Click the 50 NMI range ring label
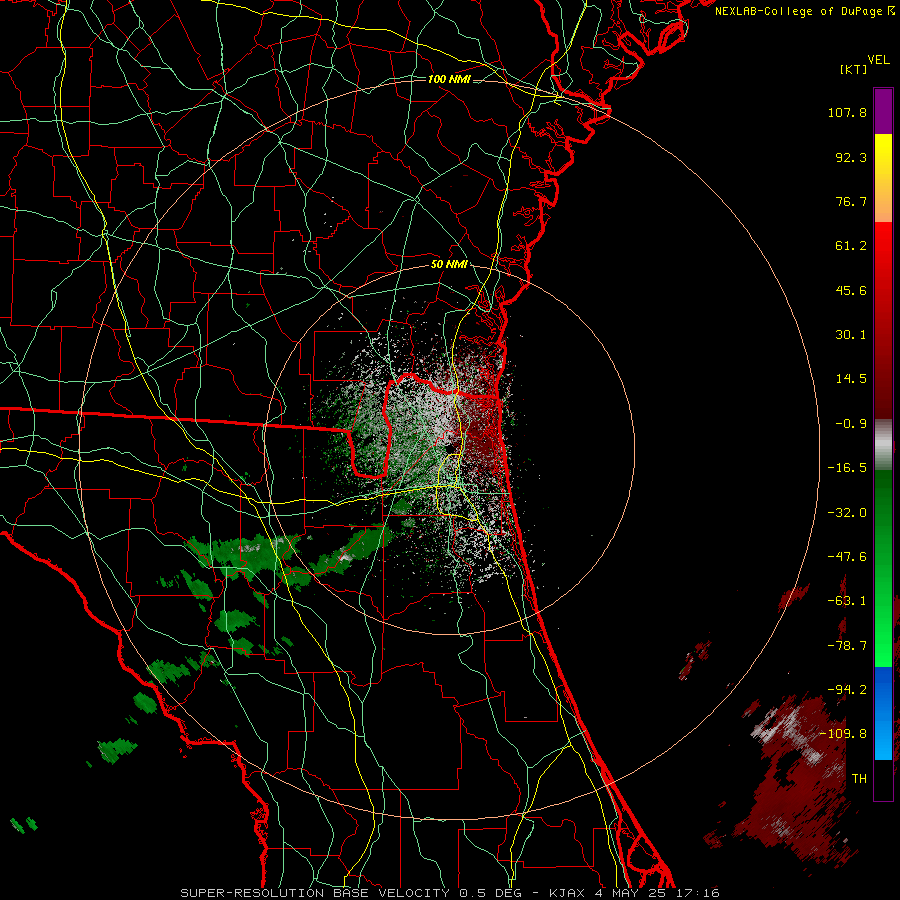The height and width of the screenshot is (900, 900). point(449,265)
